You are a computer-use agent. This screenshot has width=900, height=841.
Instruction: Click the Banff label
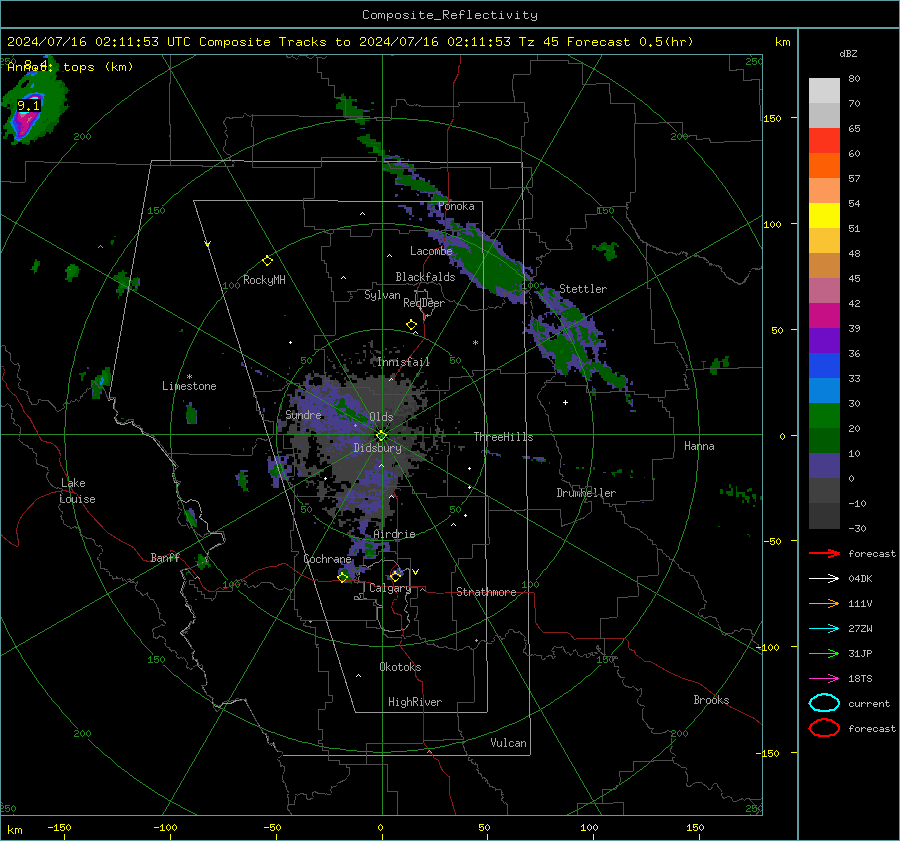tap(165, 557)
